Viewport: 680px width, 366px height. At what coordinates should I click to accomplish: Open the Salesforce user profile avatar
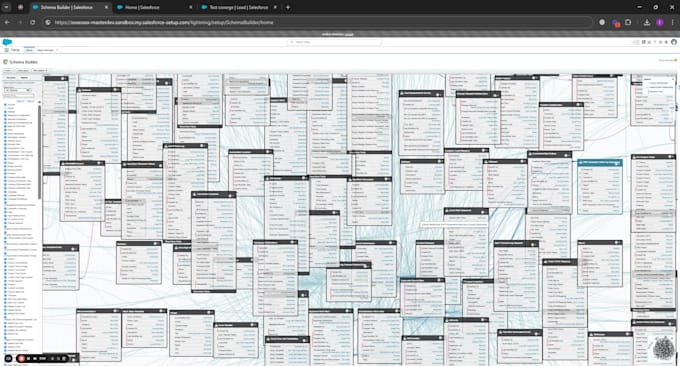[x=674, y=42]
